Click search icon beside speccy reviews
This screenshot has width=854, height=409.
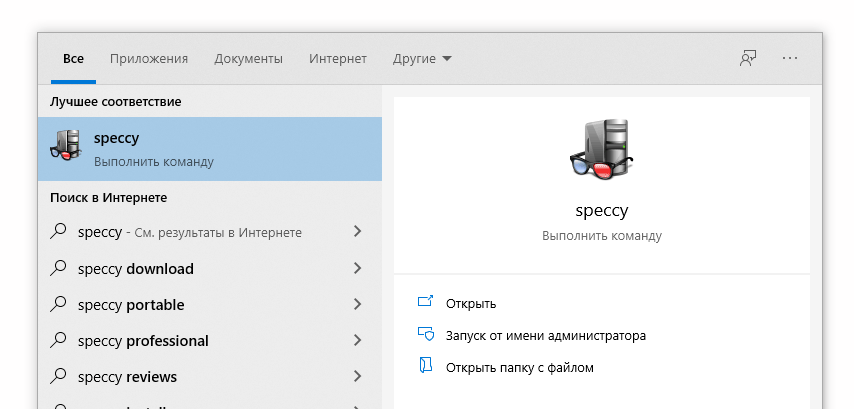58,376
